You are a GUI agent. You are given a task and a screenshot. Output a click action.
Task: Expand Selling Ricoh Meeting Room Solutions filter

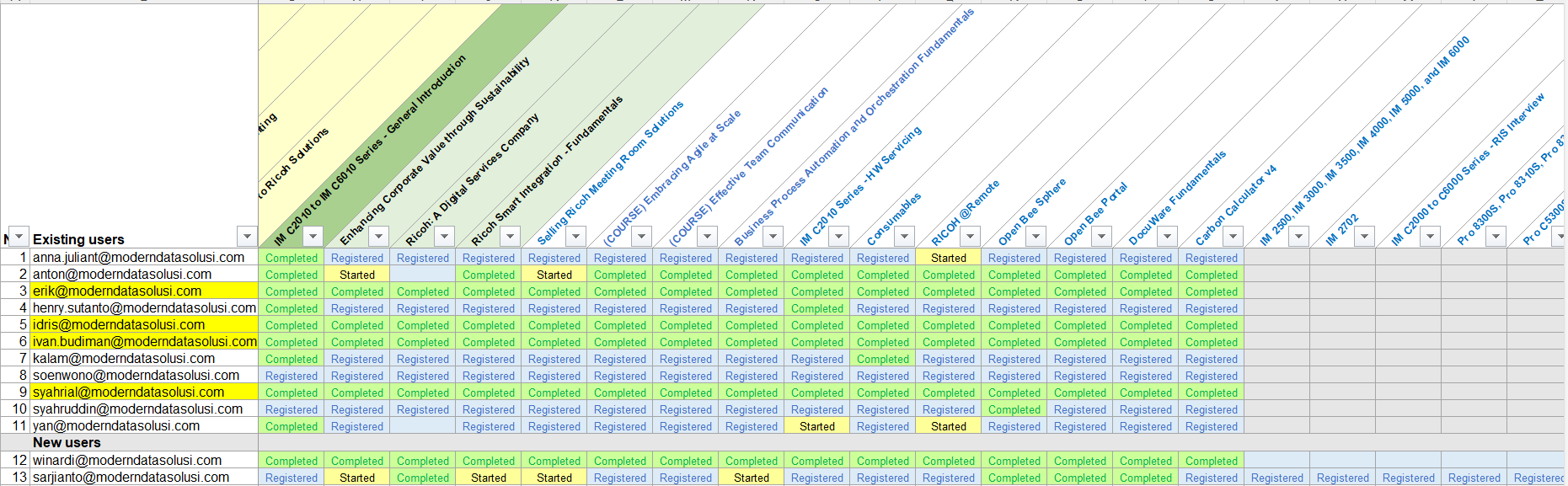[x=575, y=237]
